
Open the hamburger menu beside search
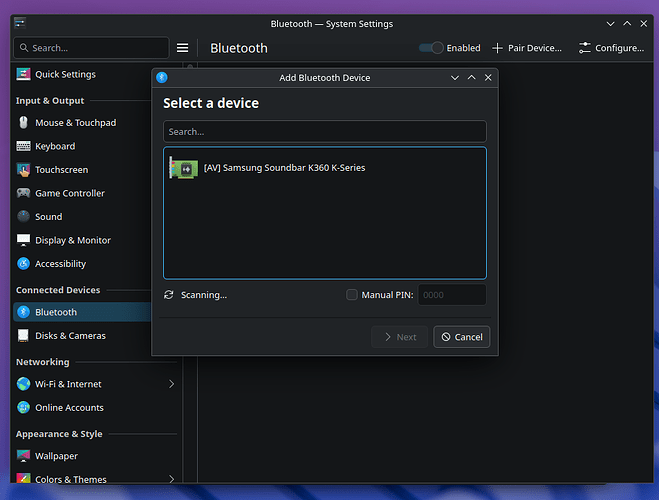pyautogui.click(x=182, y=48)
